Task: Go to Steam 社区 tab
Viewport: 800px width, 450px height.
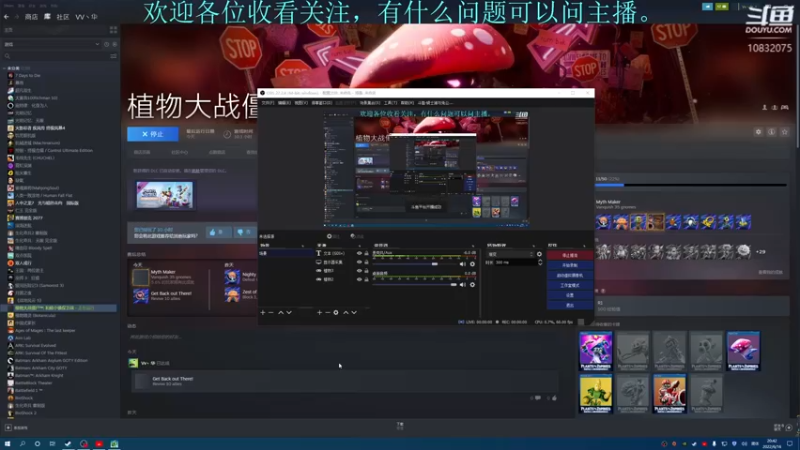Action: [x=63, y=17]
